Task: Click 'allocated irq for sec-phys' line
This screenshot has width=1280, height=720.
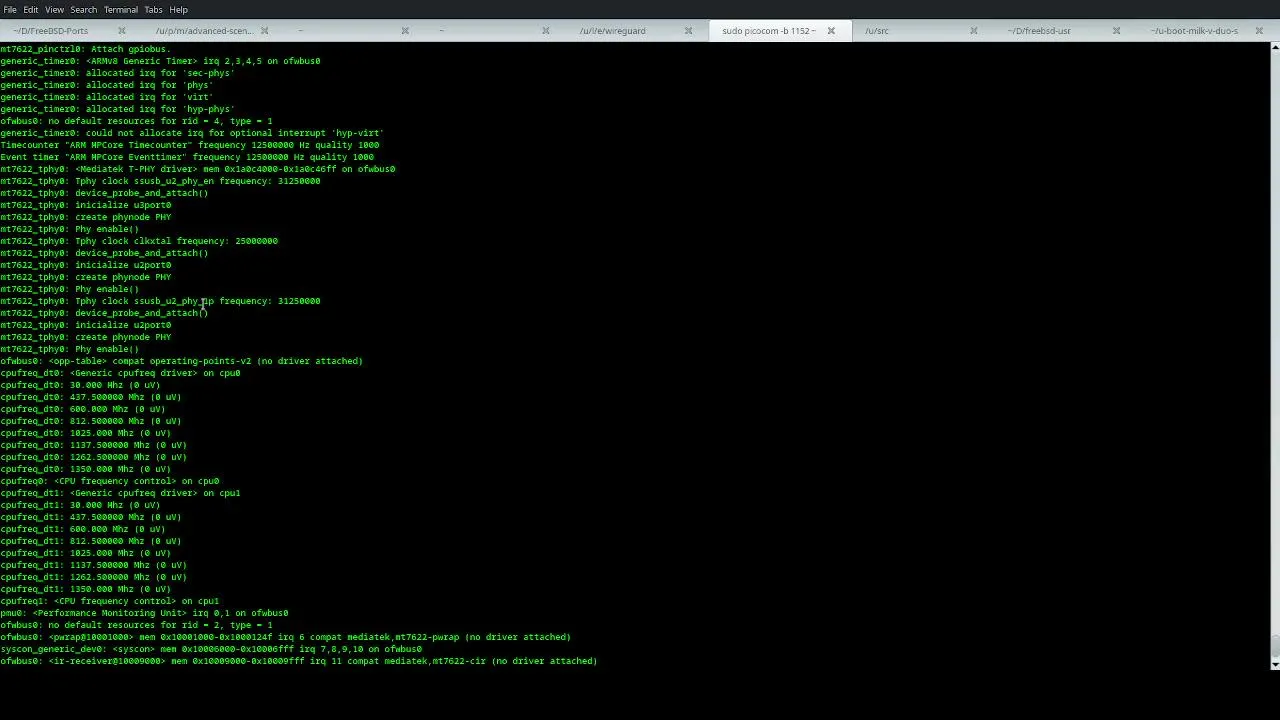Action: pos(117,73)
